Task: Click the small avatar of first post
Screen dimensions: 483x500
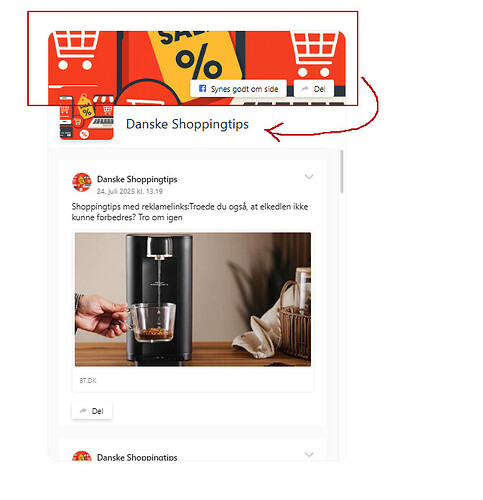Action: pyautogui.click(x=82, y=182)
